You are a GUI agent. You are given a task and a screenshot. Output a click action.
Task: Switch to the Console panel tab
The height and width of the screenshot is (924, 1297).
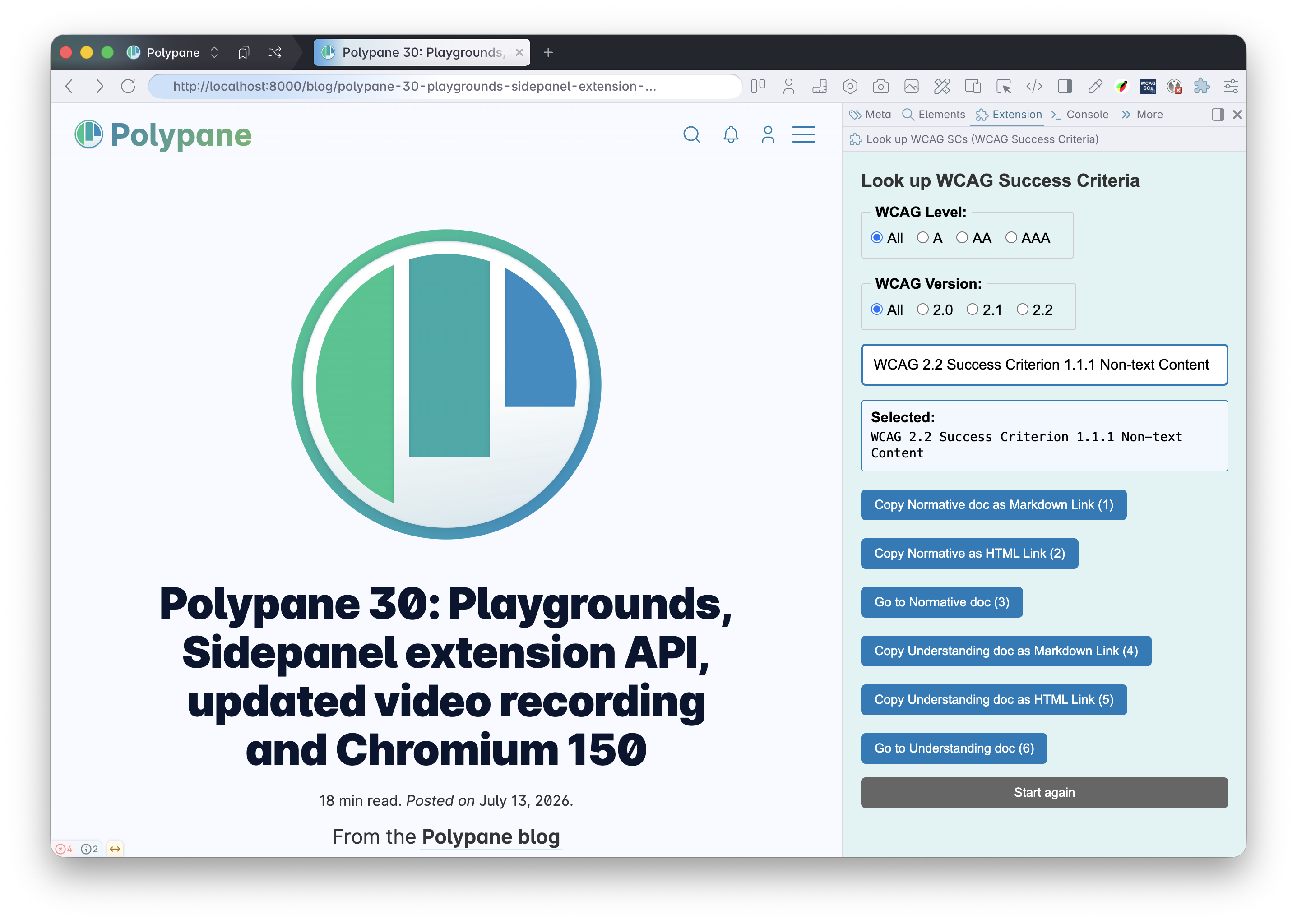tap(1080, 114)
